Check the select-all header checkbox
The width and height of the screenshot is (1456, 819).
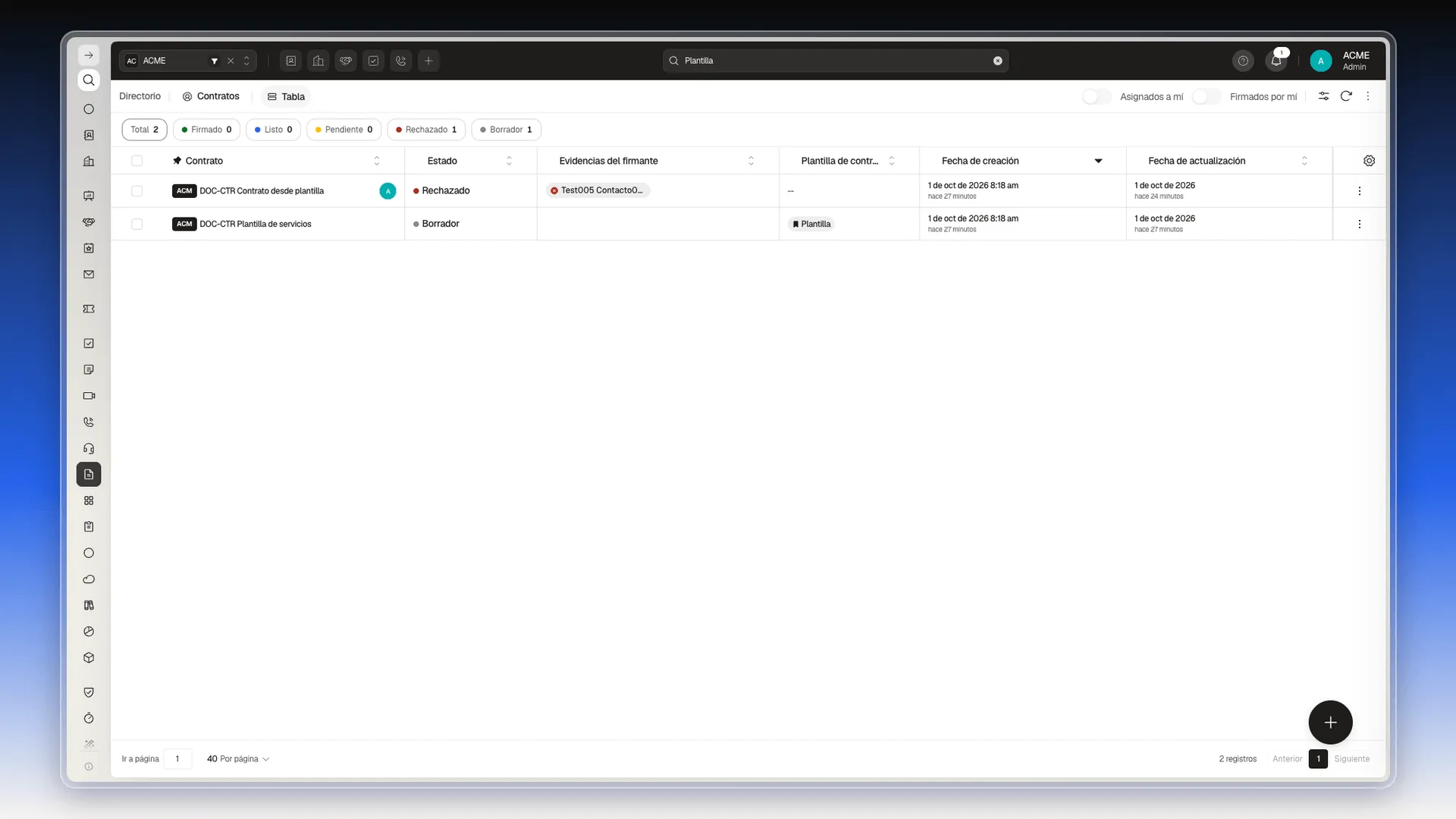click(136, 161)
